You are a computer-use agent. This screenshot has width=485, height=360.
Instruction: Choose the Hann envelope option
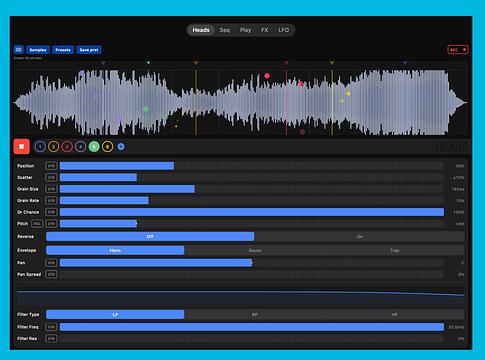coord(115,250)
